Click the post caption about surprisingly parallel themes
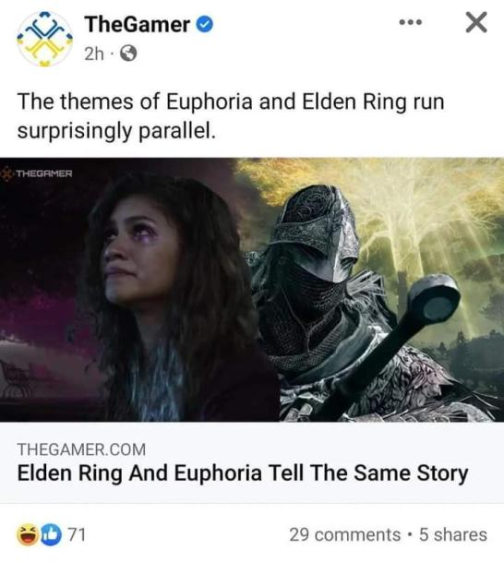 pos(231,116)
